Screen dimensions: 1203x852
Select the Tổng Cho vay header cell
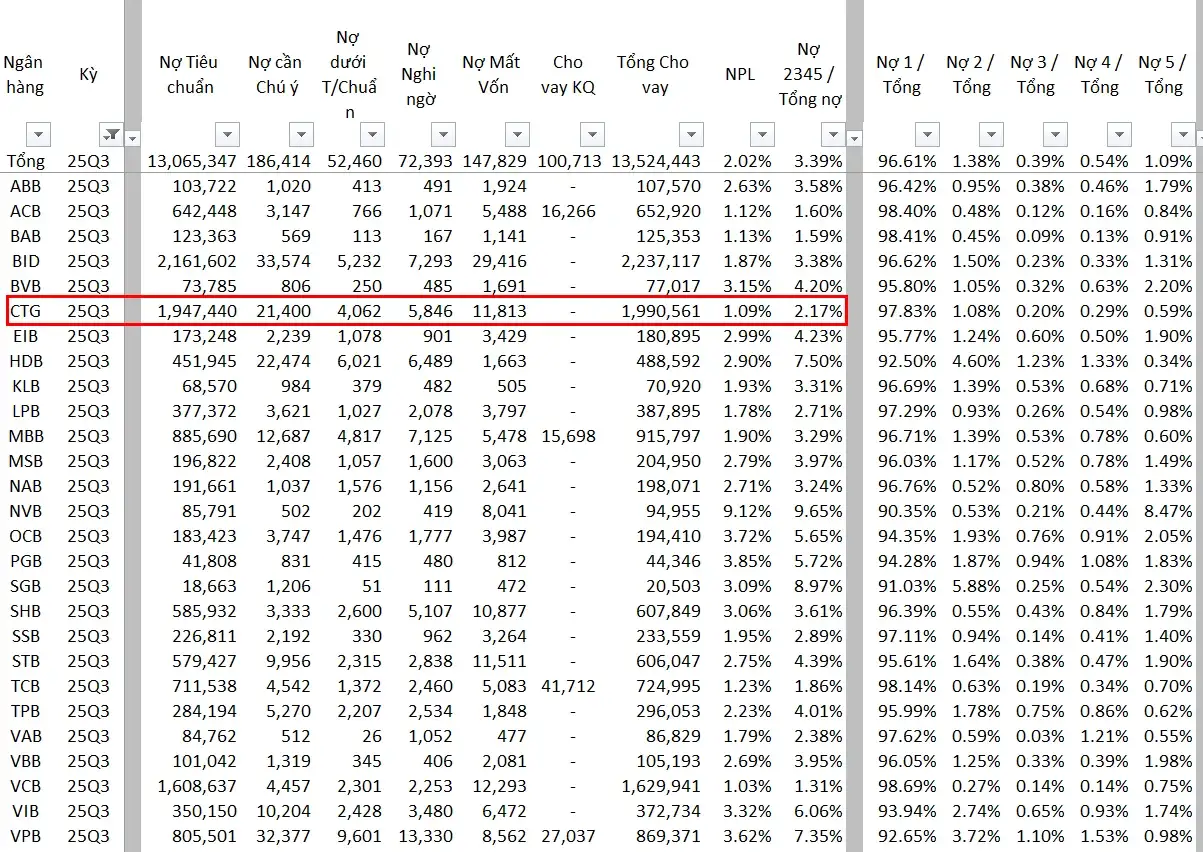(x=654, y=75)
